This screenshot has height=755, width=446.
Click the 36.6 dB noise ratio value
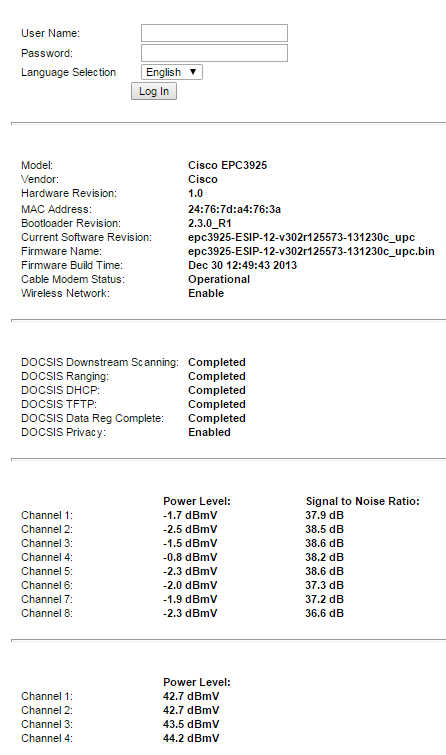point(324,613)
